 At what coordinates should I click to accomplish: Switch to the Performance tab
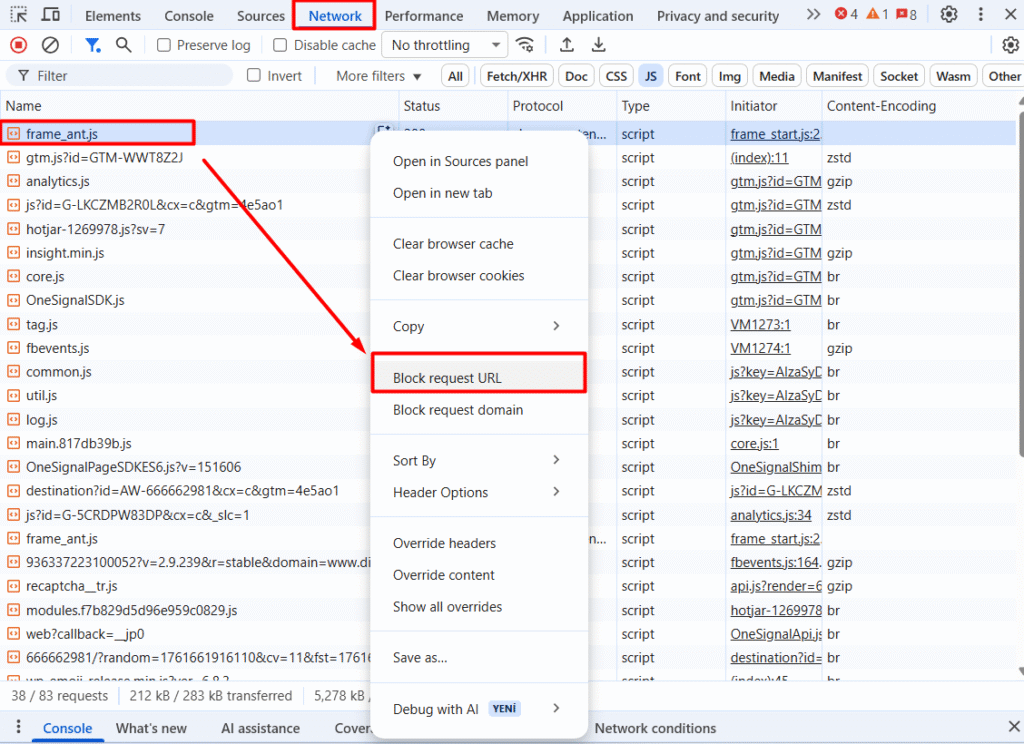424,16
